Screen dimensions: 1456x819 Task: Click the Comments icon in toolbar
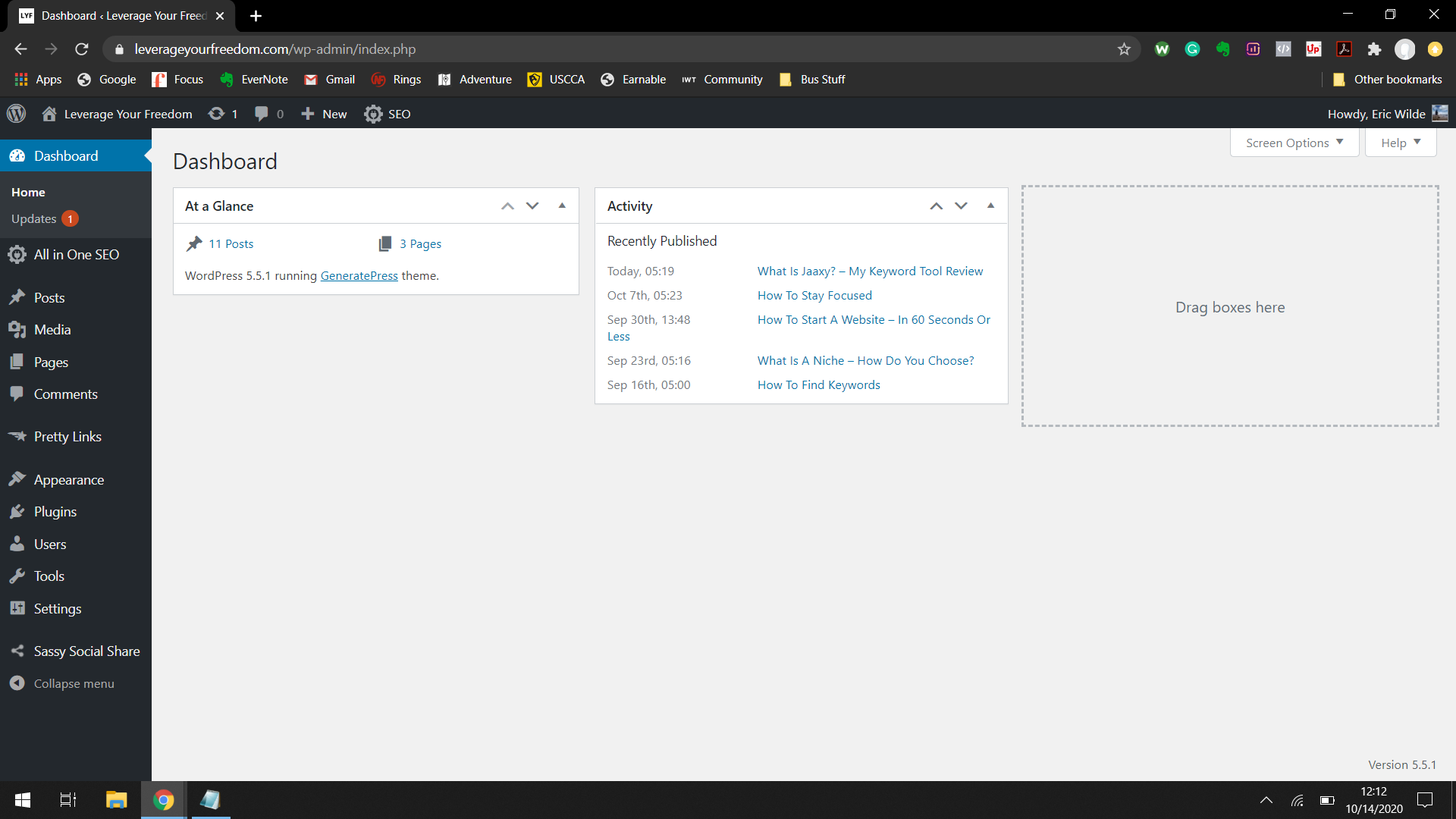point(261,113)
